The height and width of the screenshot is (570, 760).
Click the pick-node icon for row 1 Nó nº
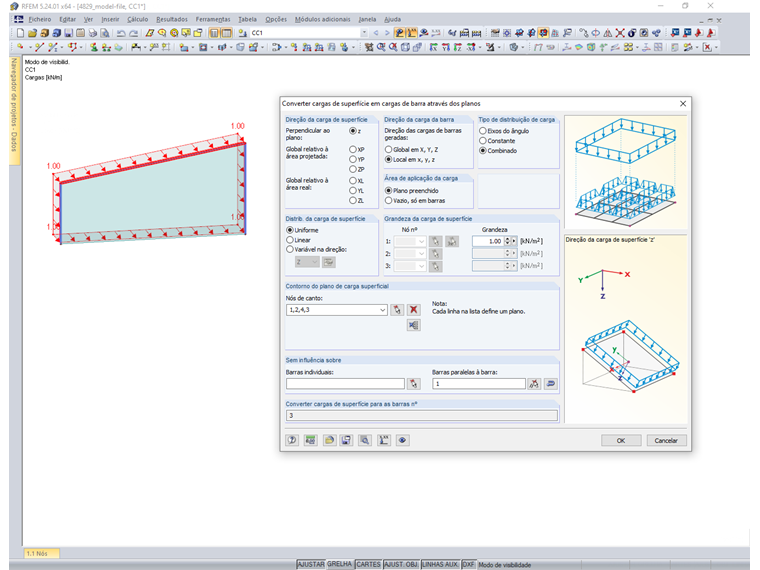click(436, 241)
